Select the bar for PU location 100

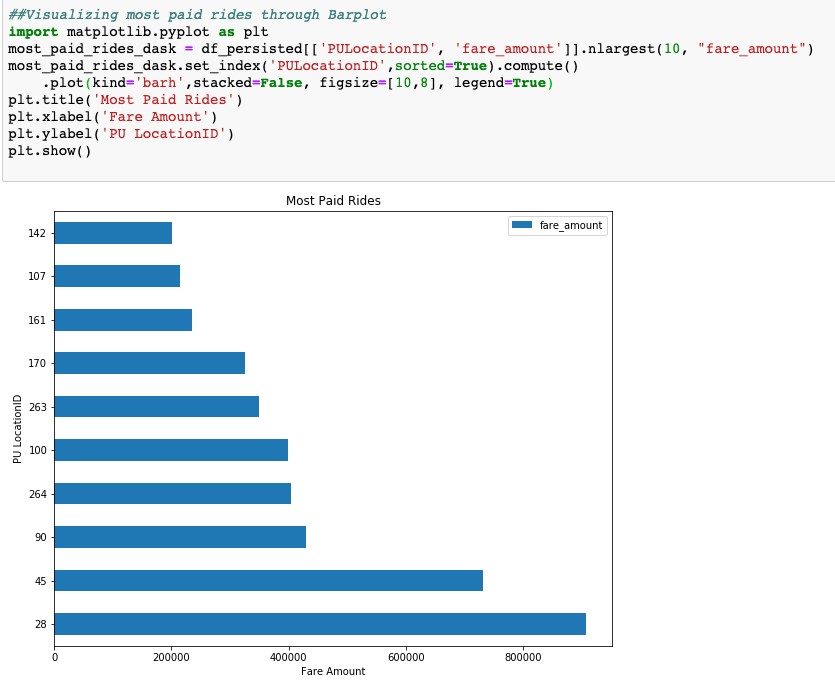pos(171,450)
